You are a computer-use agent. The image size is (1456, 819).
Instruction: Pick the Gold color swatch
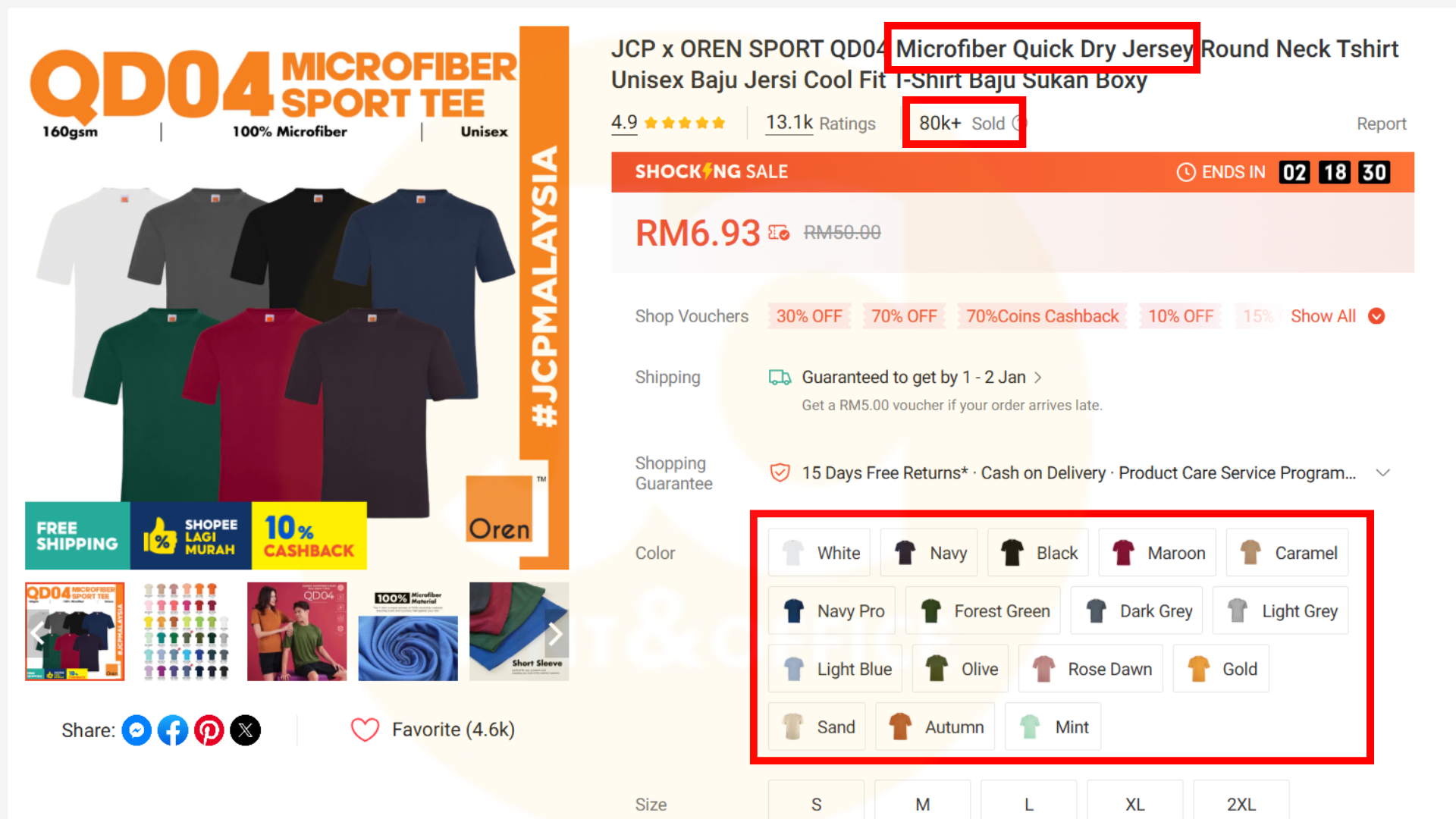tap(1221, 669)
